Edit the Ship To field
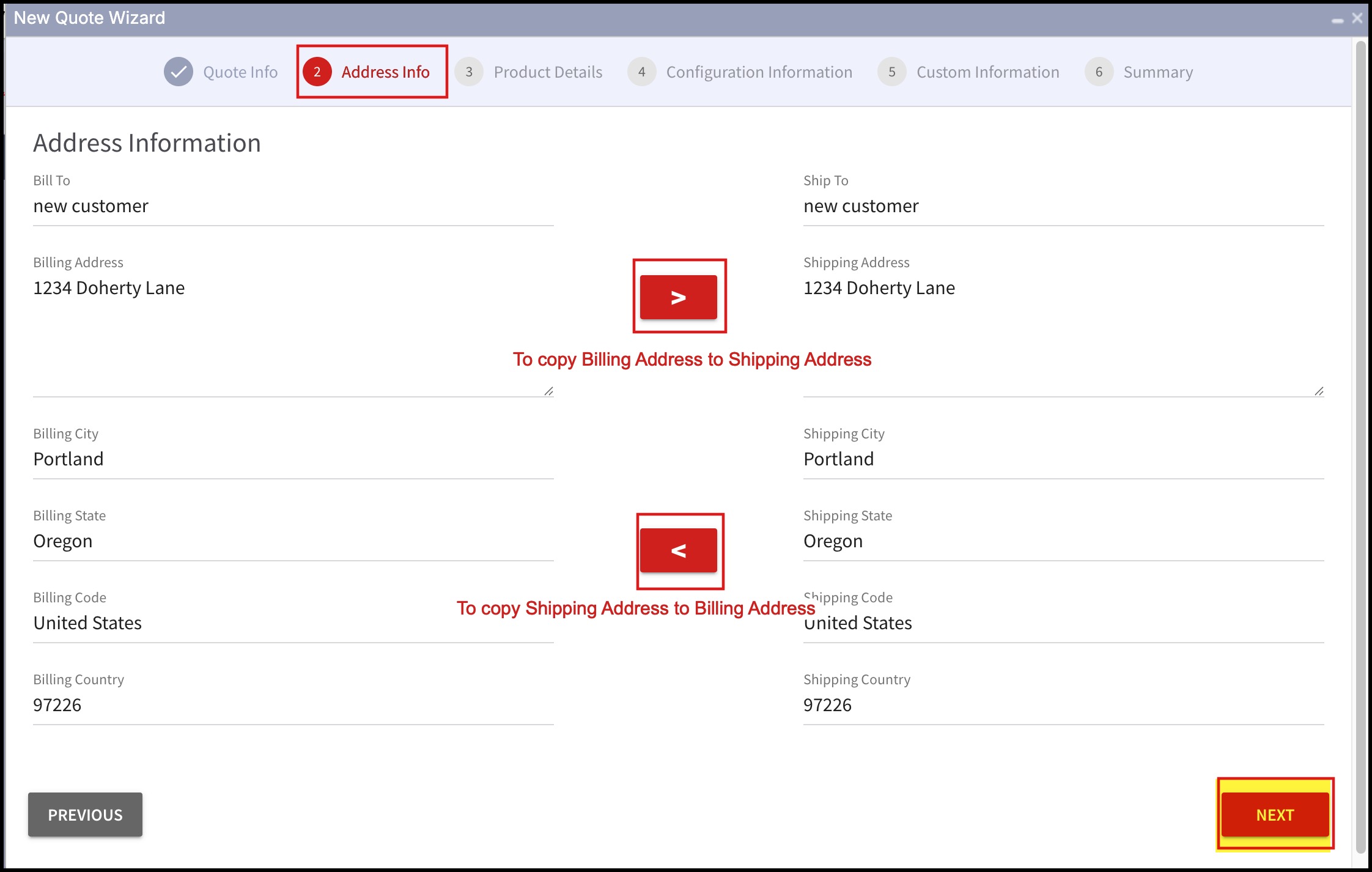Image resolution: width=1372 pixels, height=872 pixels. 1064,207
